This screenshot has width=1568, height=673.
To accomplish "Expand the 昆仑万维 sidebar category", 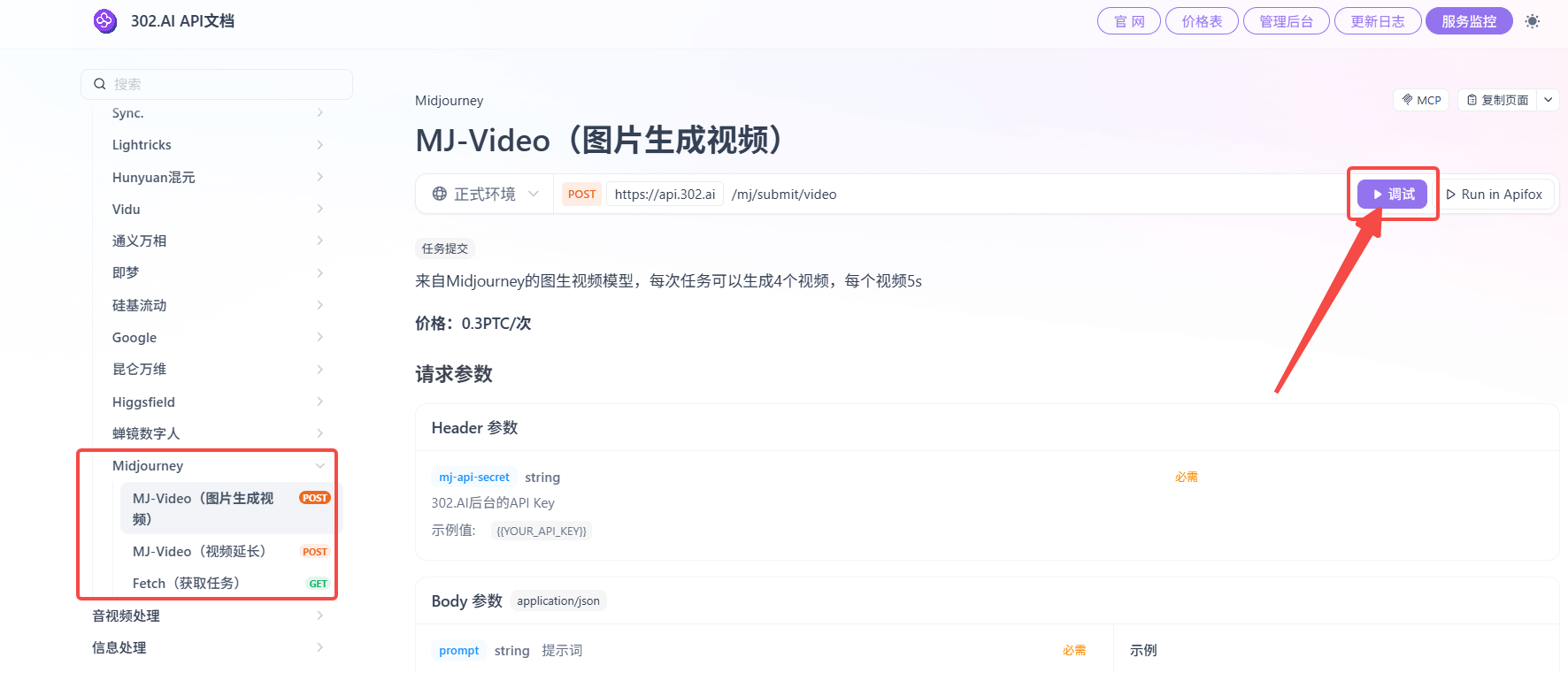I will (217, 370).
